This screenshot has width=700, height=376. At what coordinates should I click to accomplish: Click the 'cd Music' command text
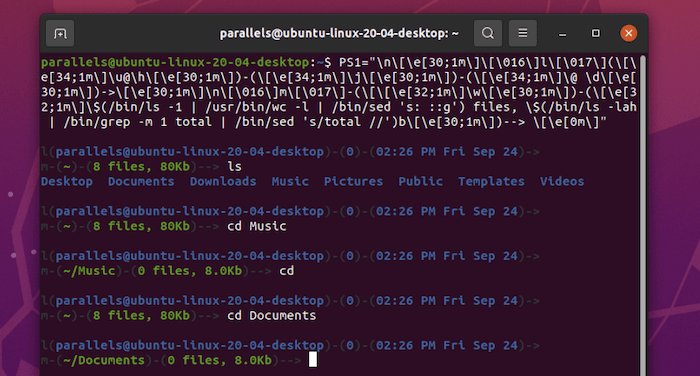(x=257, y=226)
